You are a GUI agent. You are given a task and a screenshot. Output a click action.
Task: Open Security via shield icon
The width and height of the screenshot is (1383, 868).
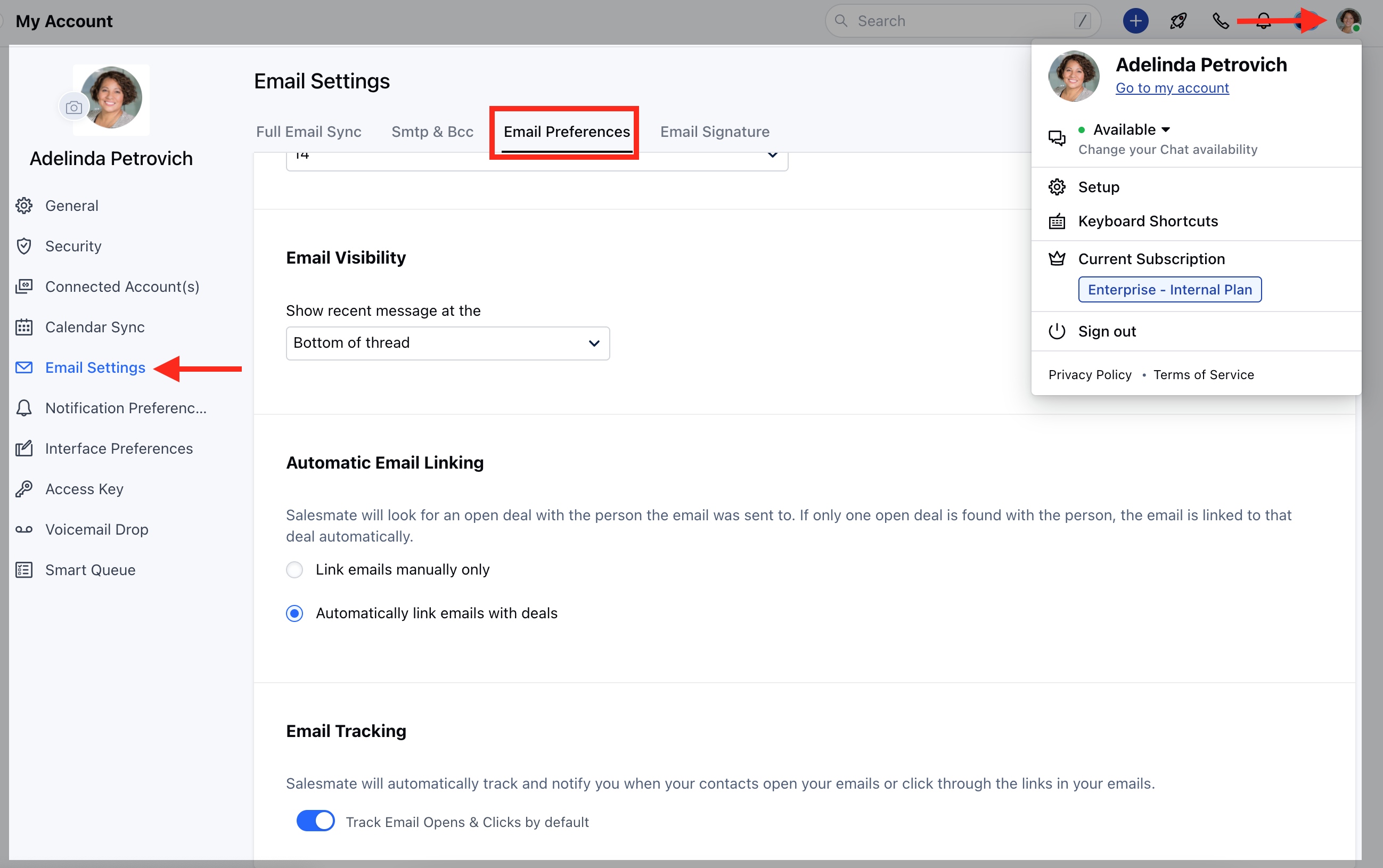[24, 246]
